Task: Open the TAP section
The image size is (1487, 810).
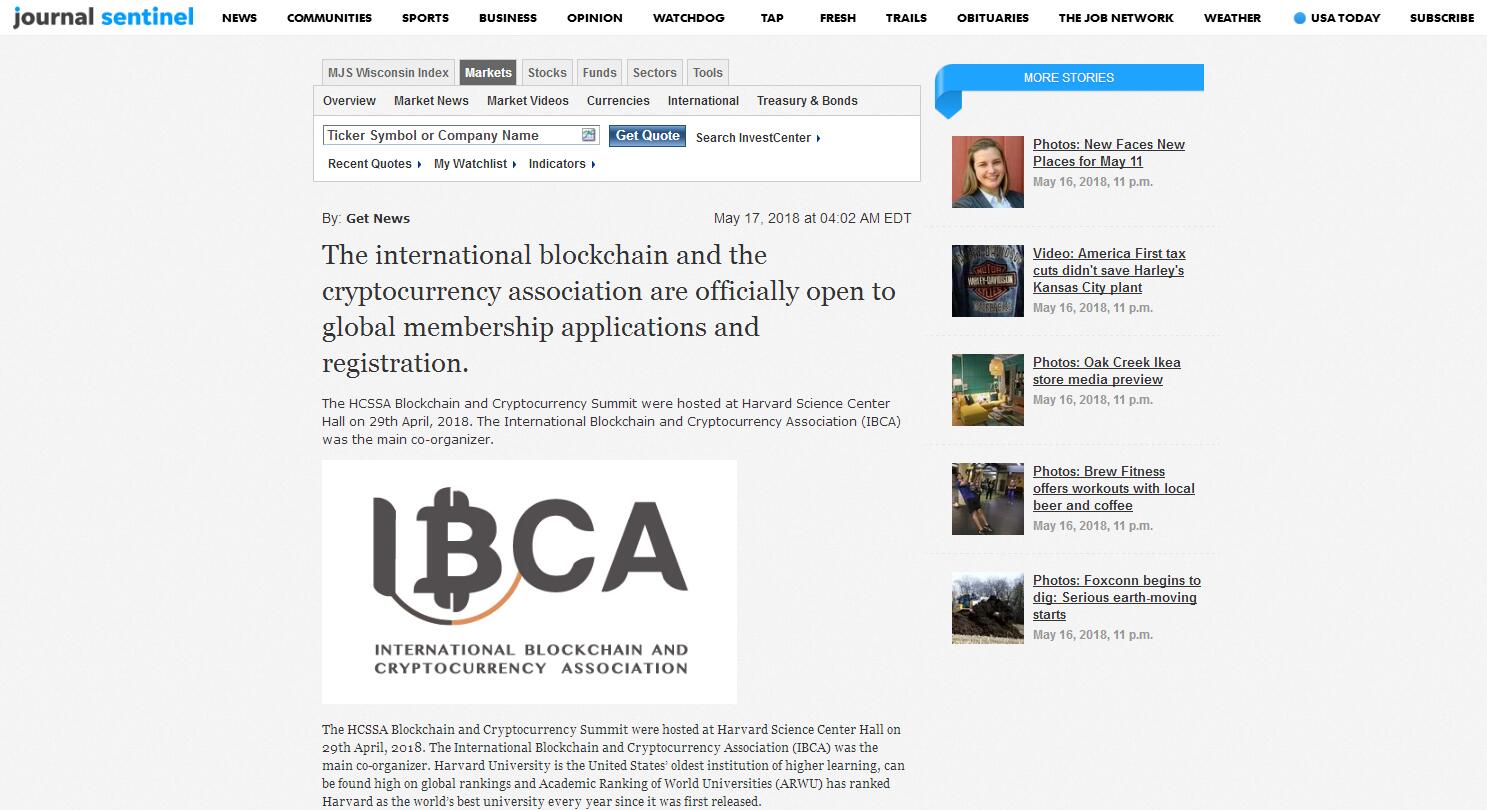Action: click(x=772, y=18)
